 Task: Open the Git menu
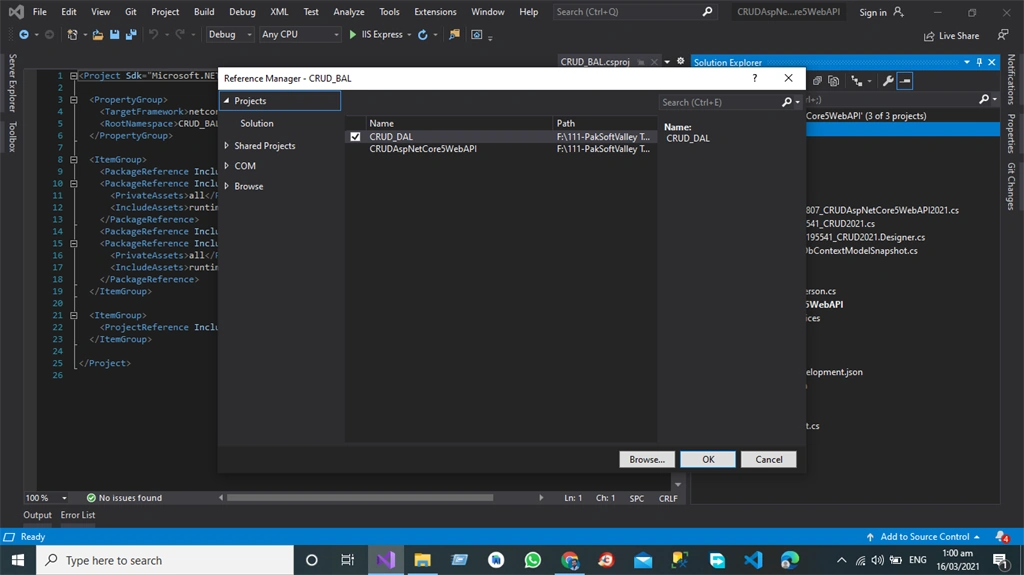[131, 12]
